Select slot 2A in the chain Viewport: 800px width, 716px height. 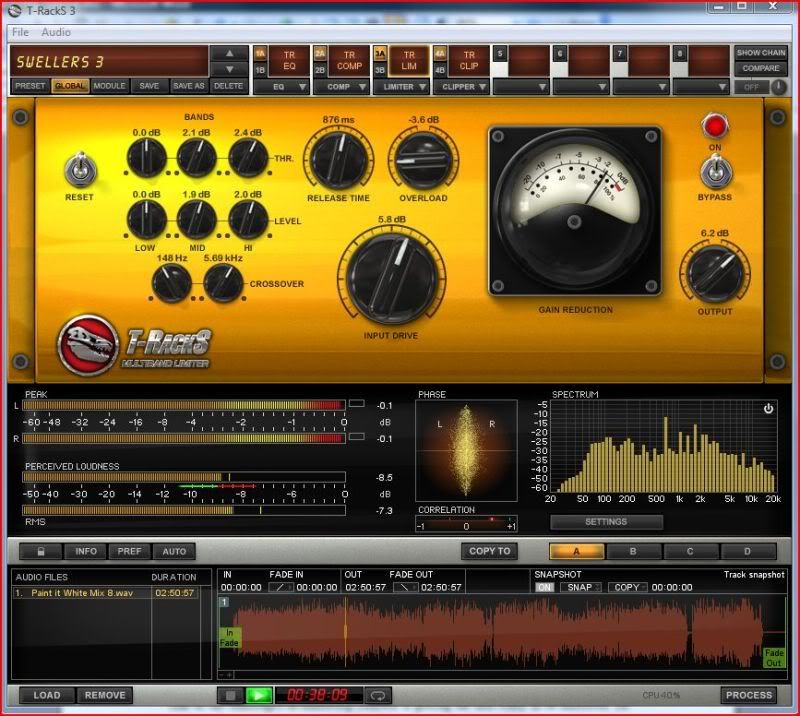[x=320, y=53]
